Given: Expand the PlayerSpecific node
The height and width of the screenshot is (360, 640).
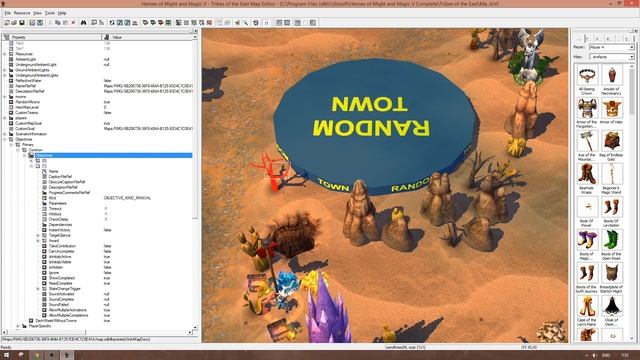Looking at the screenshot, I should pyautogui.click(x=18, y=326).
